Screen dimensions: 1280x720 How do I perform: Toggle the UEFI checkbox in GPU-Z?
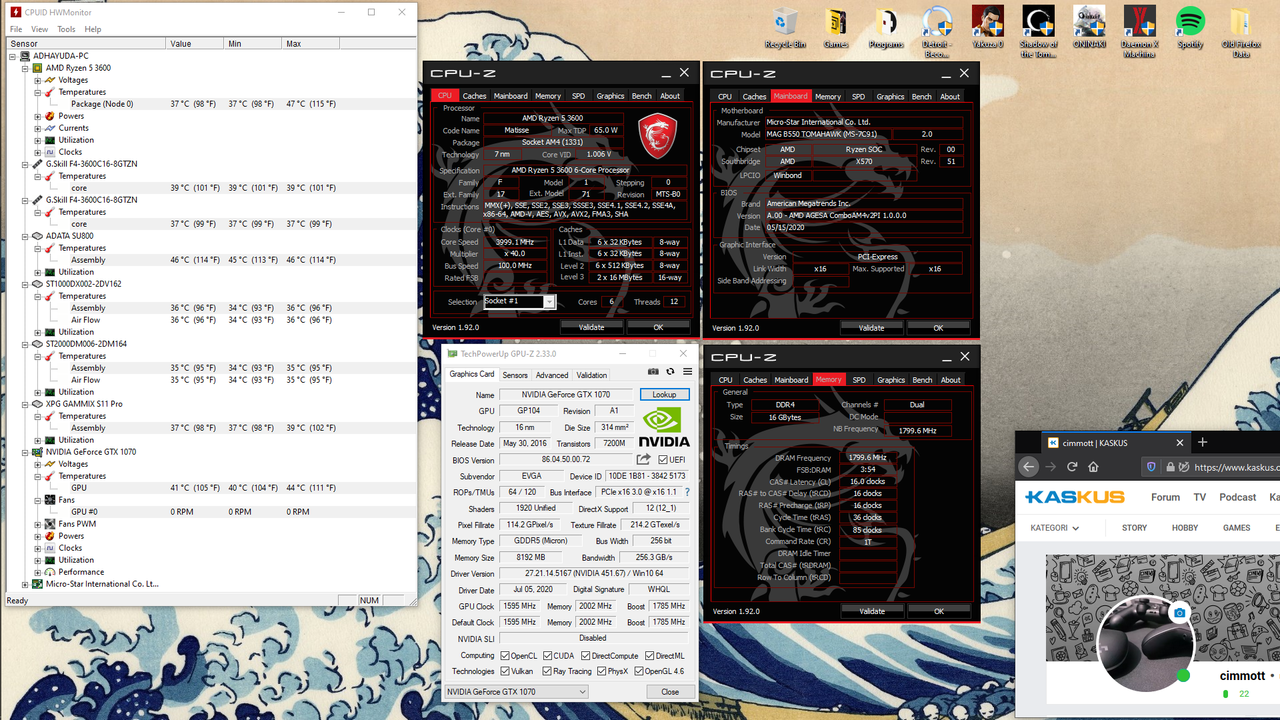point(664,460)
